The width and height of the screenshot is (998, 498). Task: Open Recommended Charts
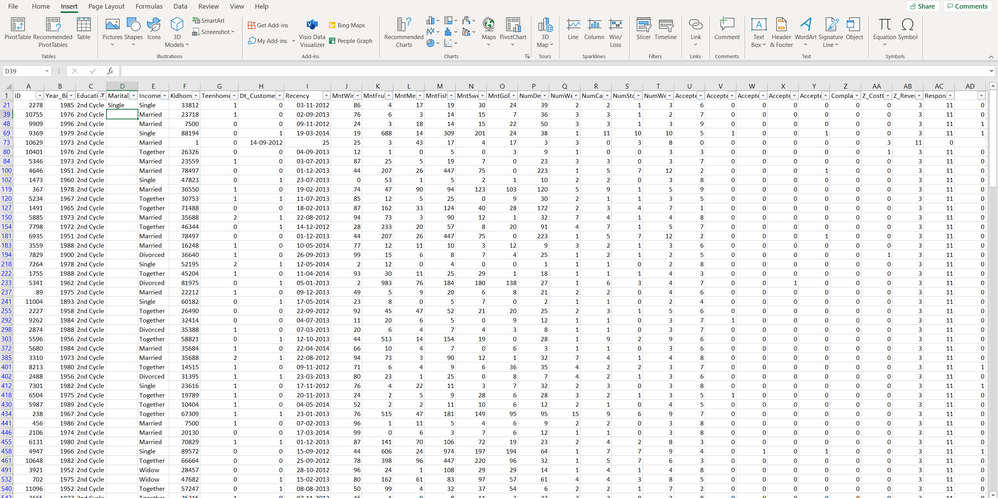tap(404, 32)
